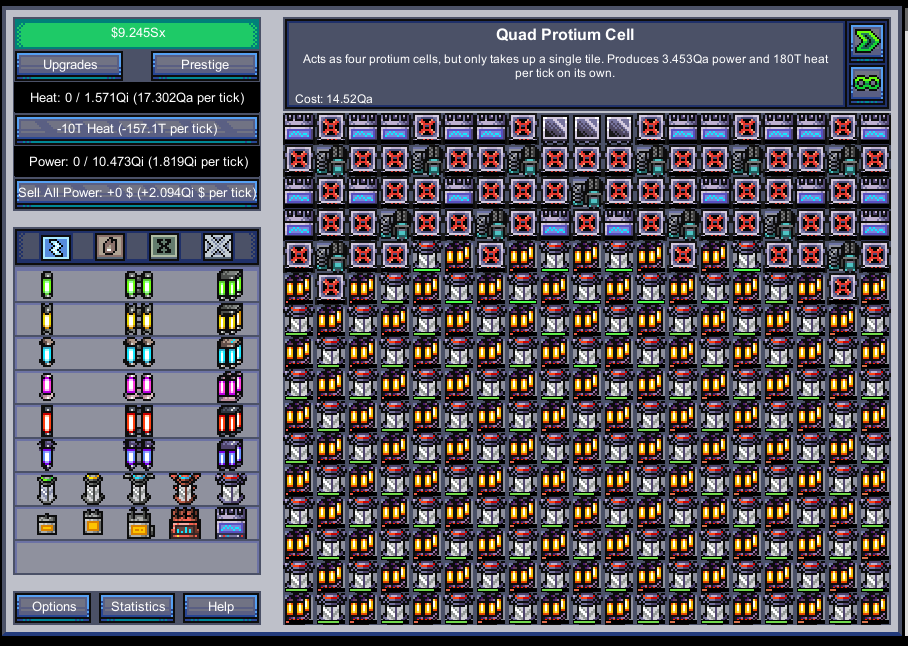Choose the dual purple fuel cell
Screen dimensions: 908x646
[x=139, y=455]
